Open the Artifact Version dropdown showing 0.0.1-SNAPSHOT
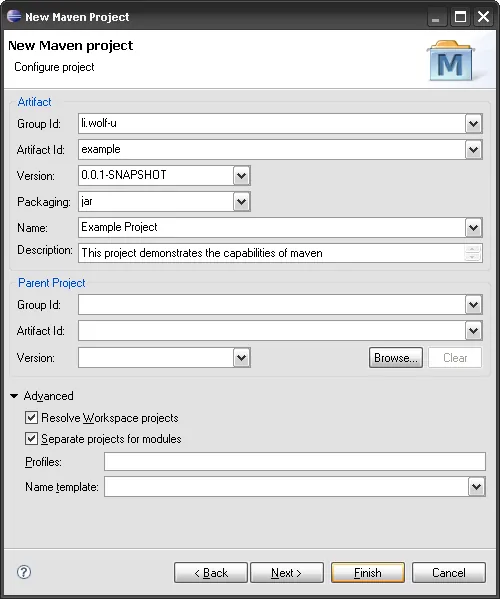 click(x=241, y=176)
